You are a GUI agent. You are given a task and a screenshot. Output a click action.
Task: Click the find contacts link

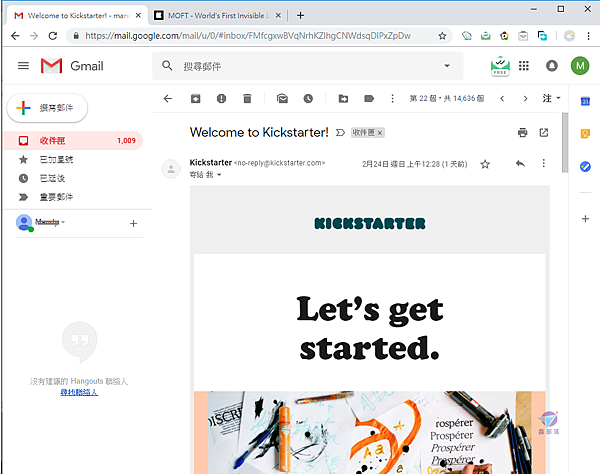(79, 392)
